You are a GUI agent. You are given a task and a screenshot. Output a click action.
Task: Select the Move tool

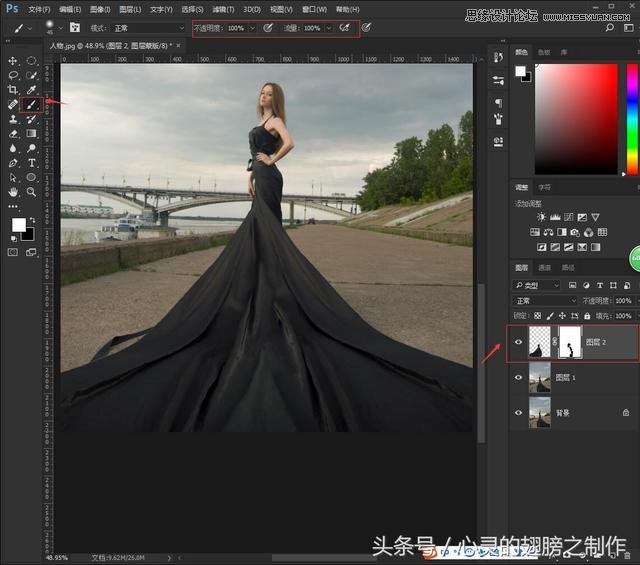(x=13, y=61)
